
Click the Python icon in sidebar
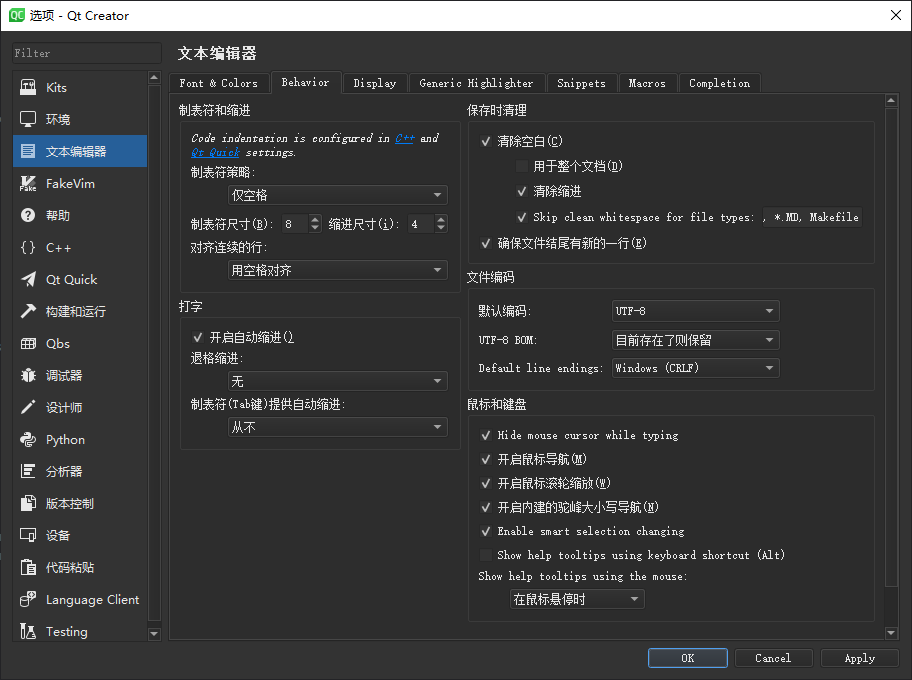28,440
